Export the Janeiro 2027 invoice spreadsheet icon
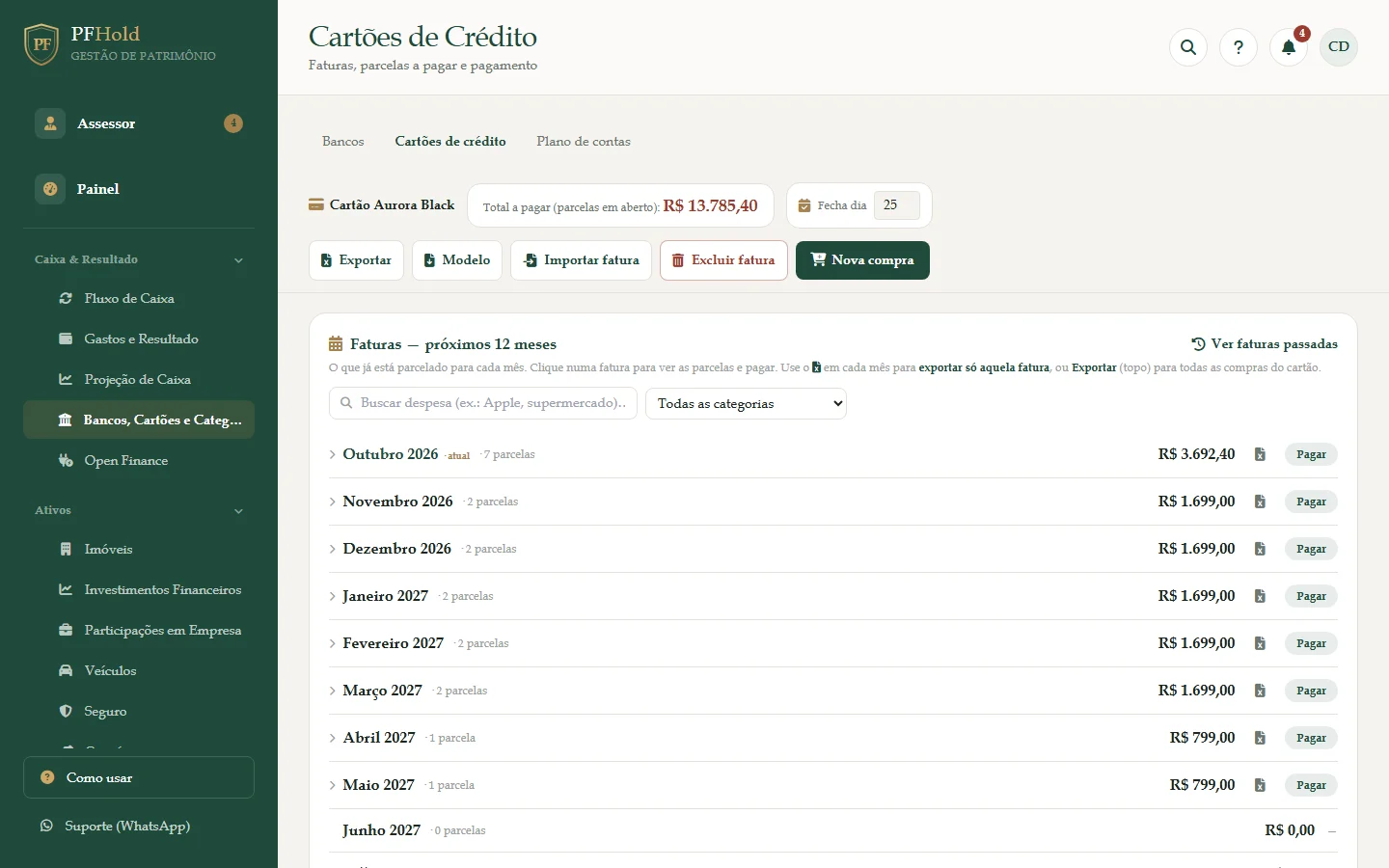The height and width of the screenshot is (868, 1389). (1260, 596)
